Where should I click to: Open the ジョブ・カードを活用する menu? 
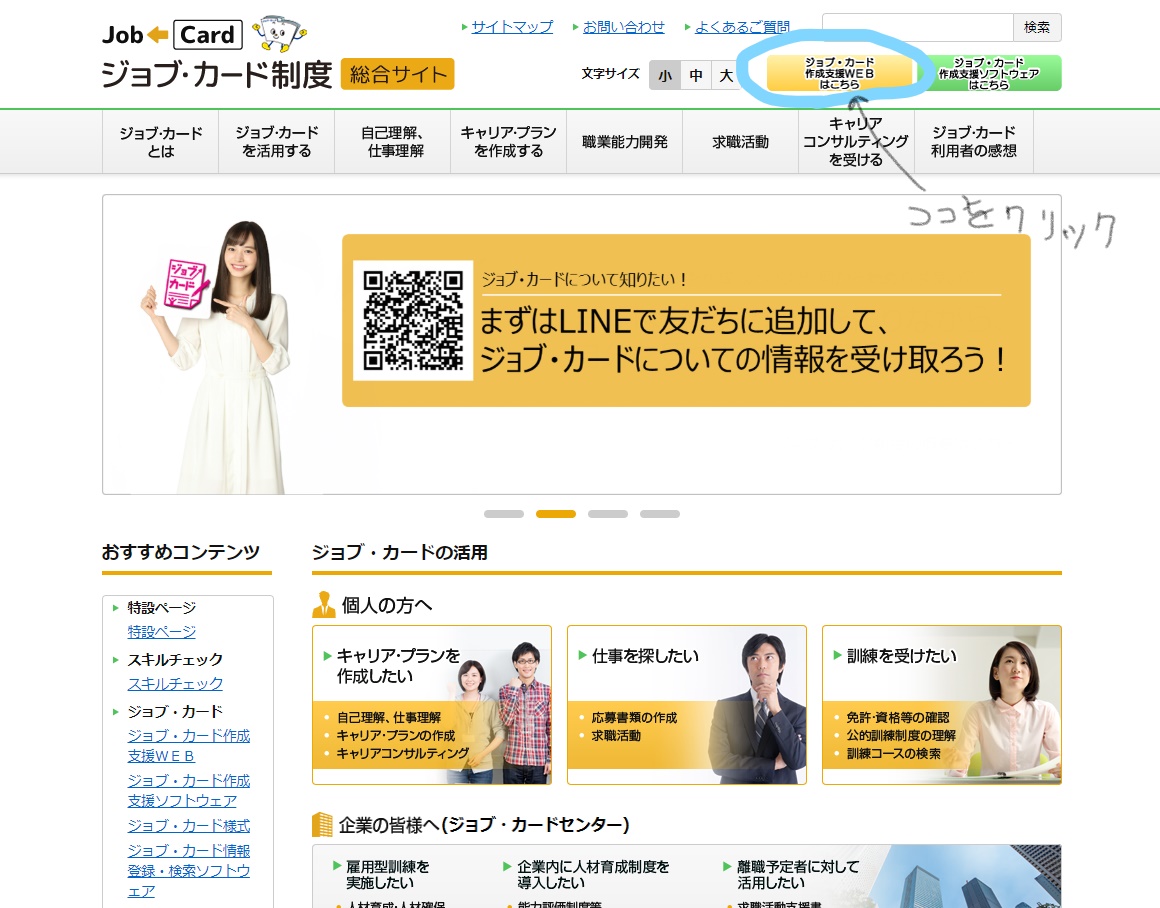(x=277, y=142)
